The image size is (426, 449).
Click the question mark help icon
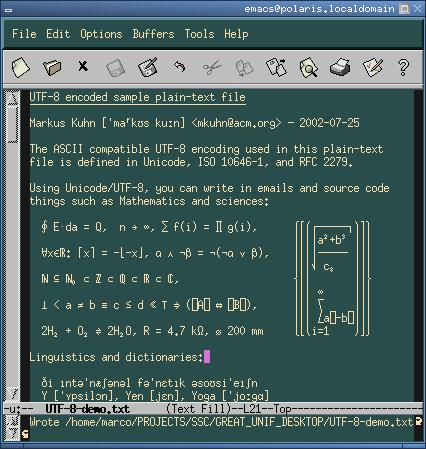[x=403, y=67]
